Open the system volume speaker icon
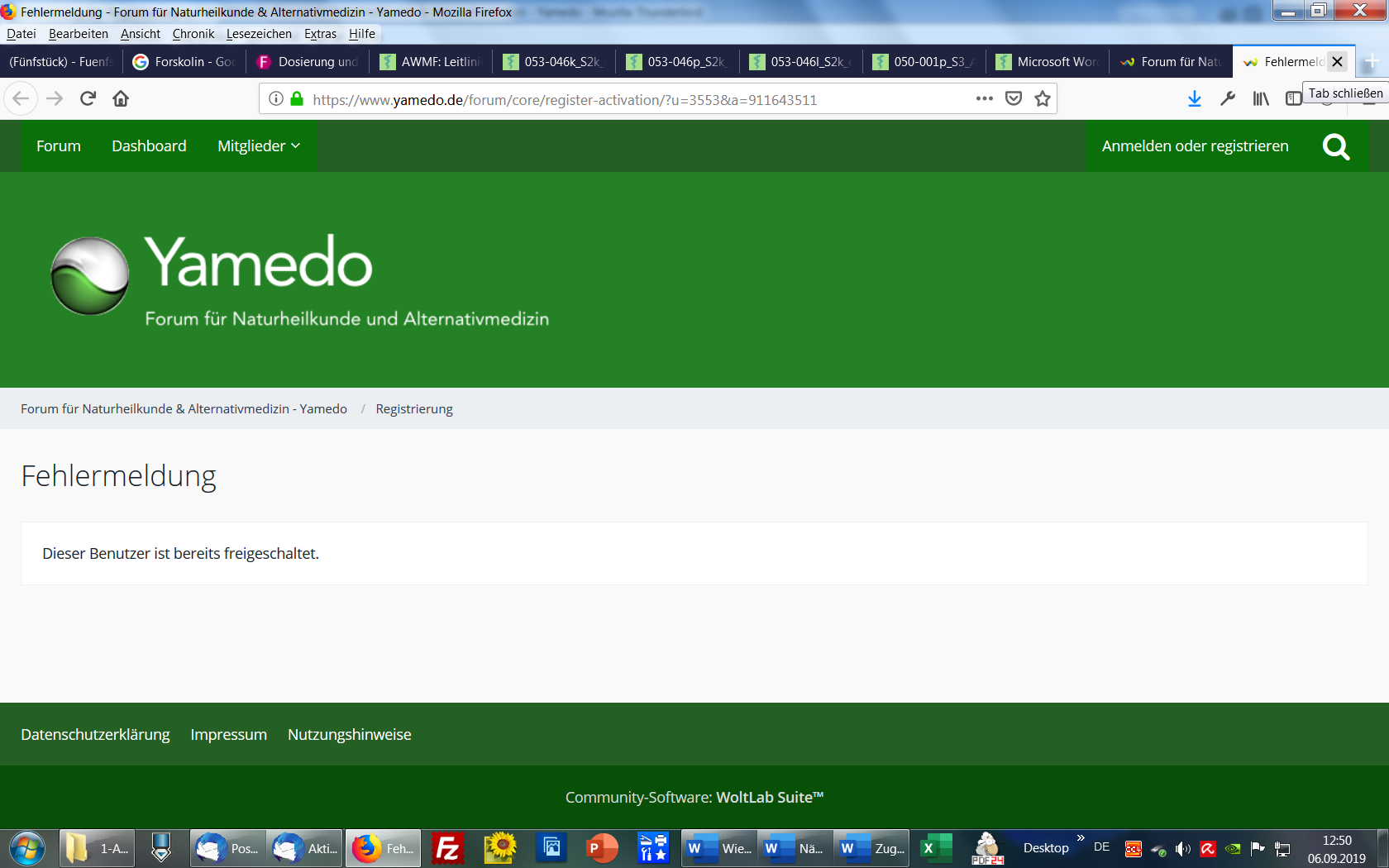This screenshot has height=868, width=1389. point(1183,849)
